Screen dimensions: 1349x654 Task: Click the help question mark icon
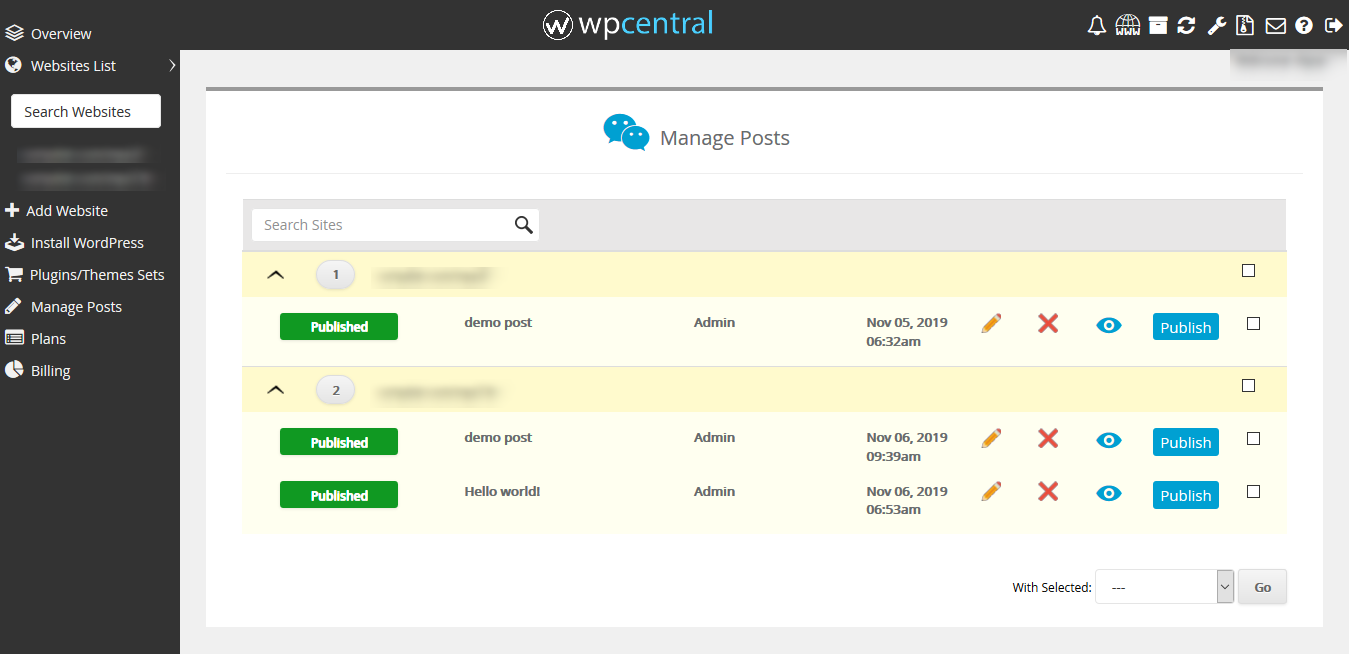1304,26
